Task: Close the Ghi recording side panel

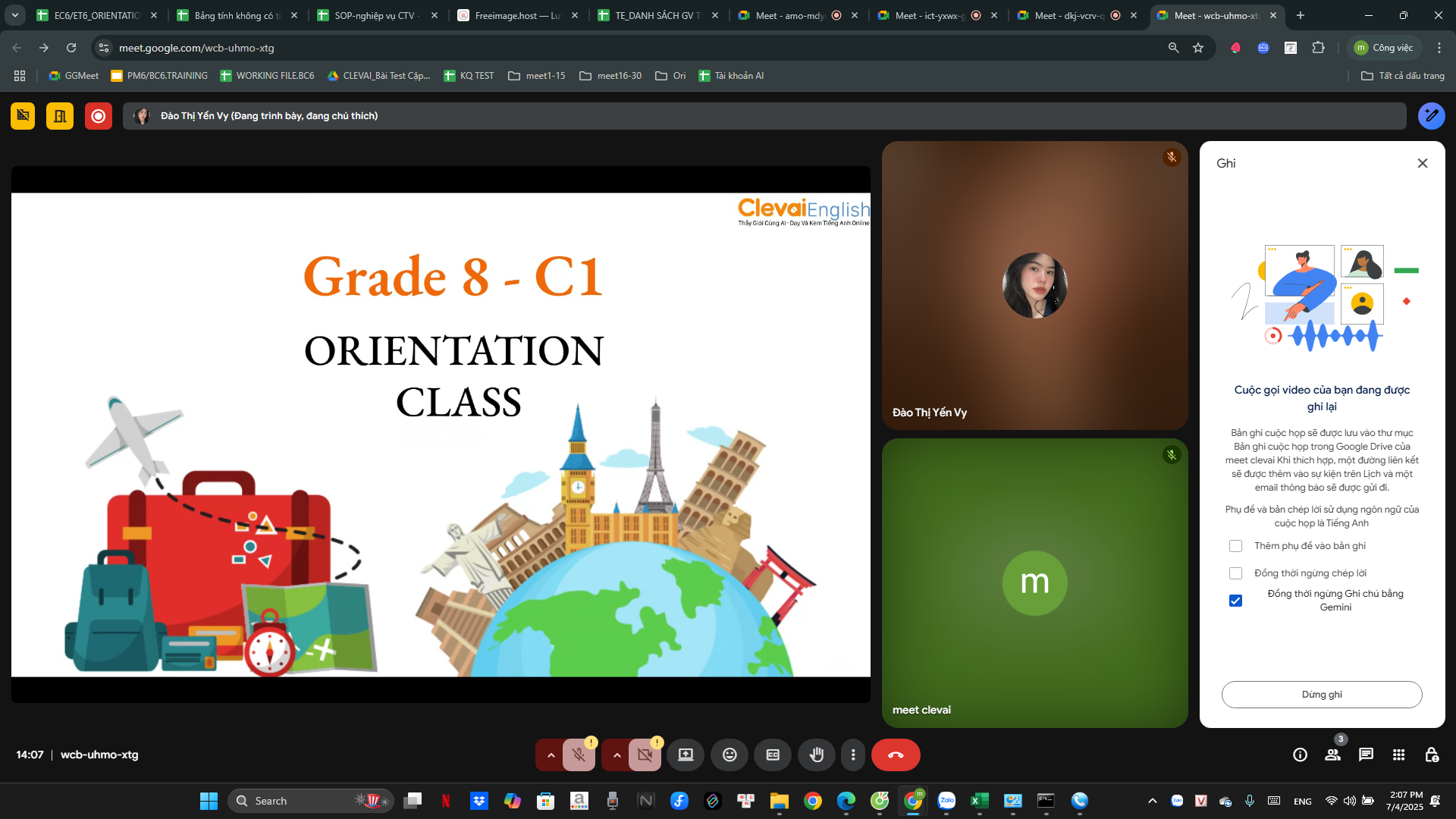Action: click(x=1423, y=163)
